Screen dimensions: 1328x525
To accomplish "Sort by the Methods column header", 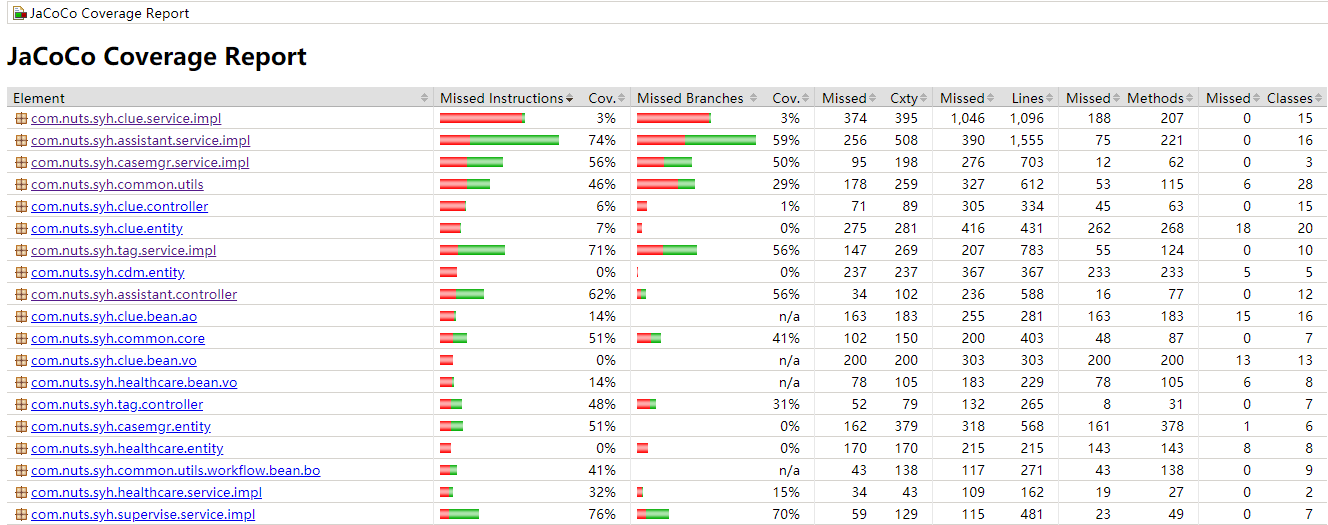I will point(1160,98).
